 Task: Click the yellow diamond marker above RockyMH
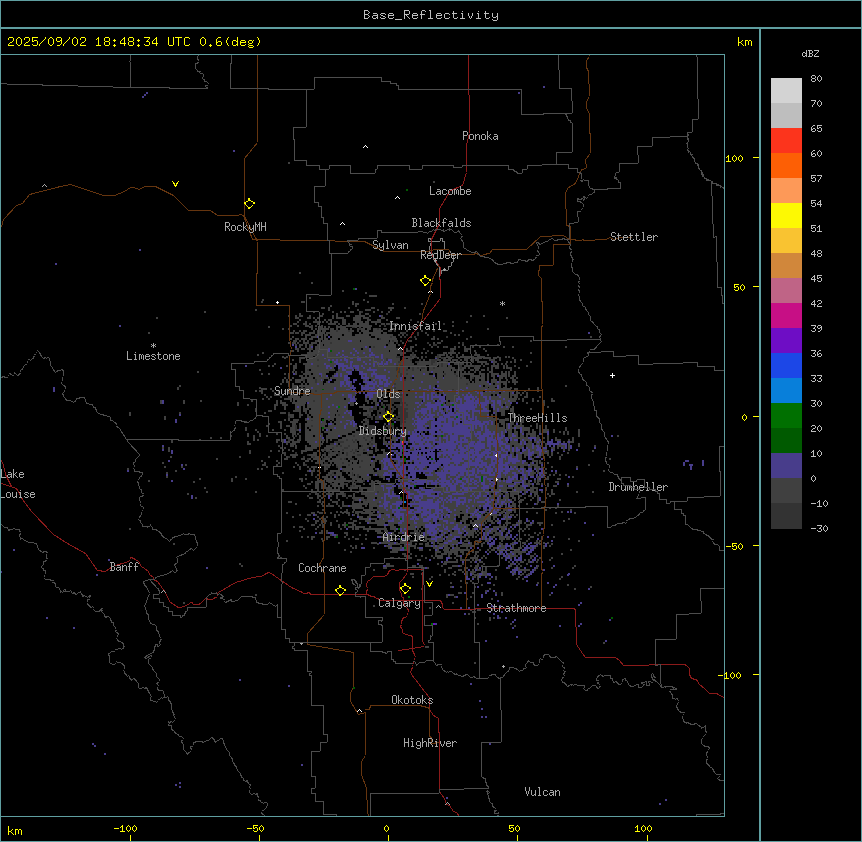pos(249,204)
